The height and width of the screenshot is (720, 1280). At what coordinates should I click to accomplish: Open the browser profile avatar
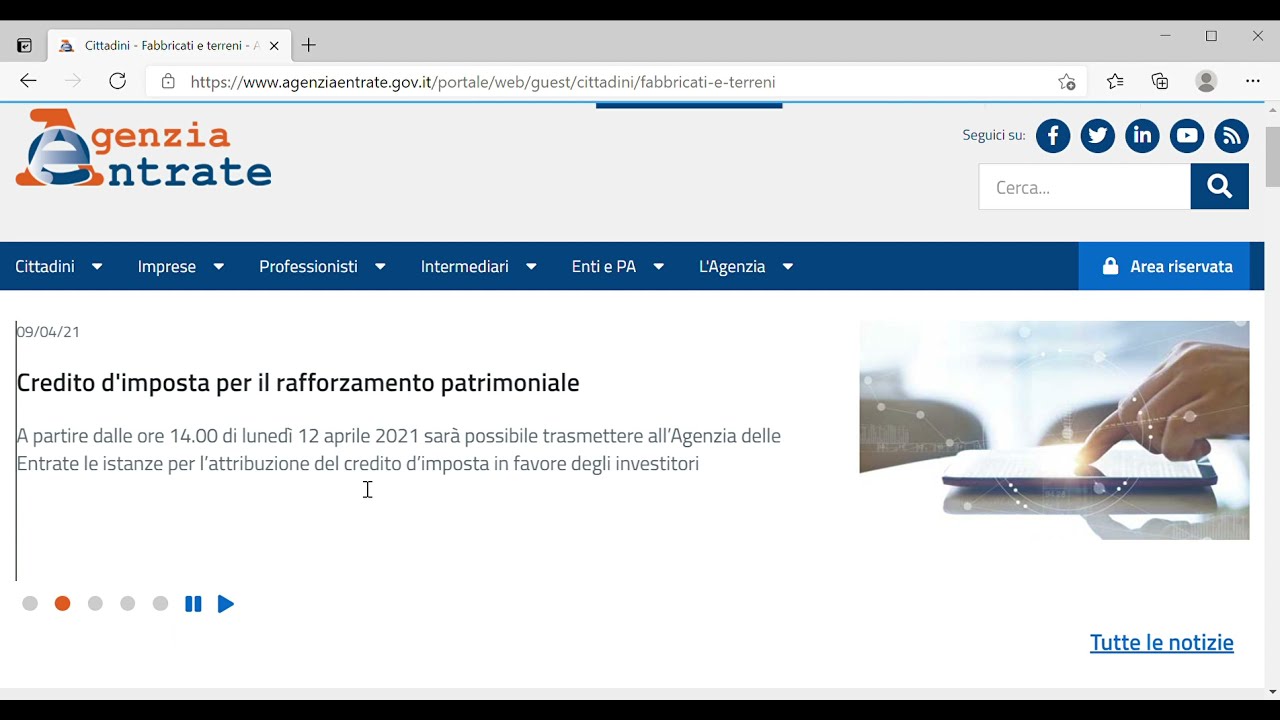pos(1206,82)
